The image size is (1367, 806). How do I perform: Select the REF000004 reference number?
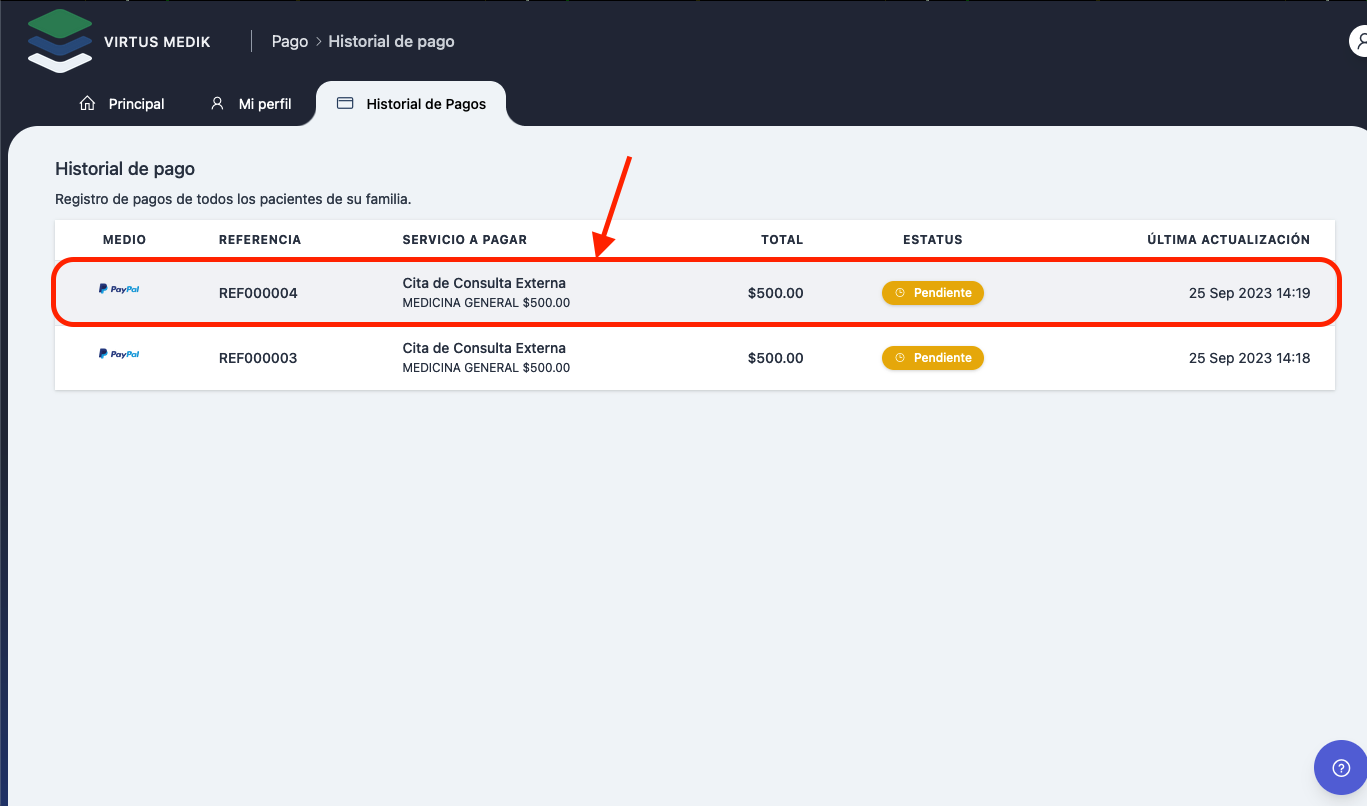[258, 293]
